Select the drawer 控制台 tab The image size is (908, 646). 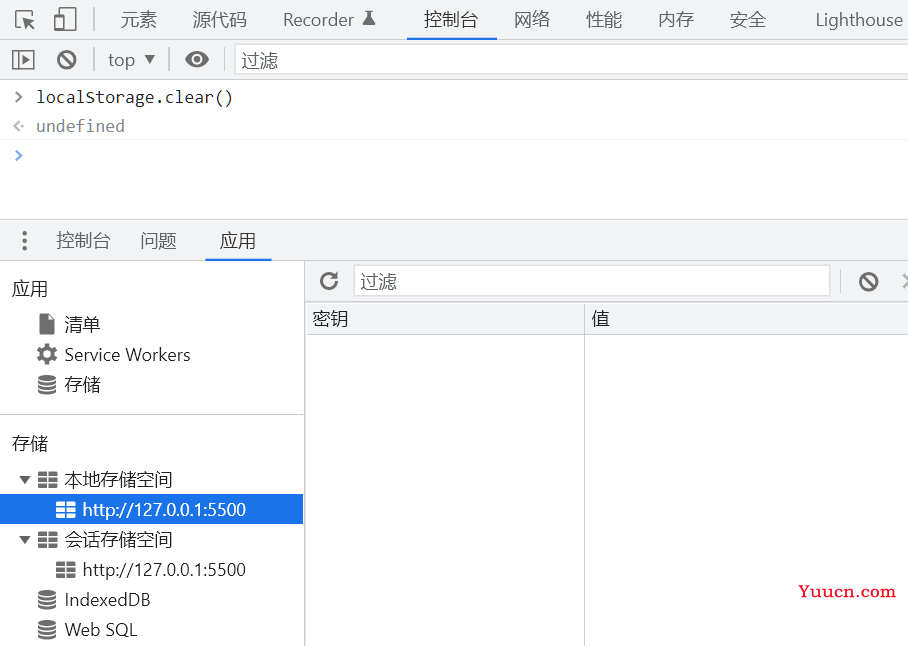[x=83, y=241]
